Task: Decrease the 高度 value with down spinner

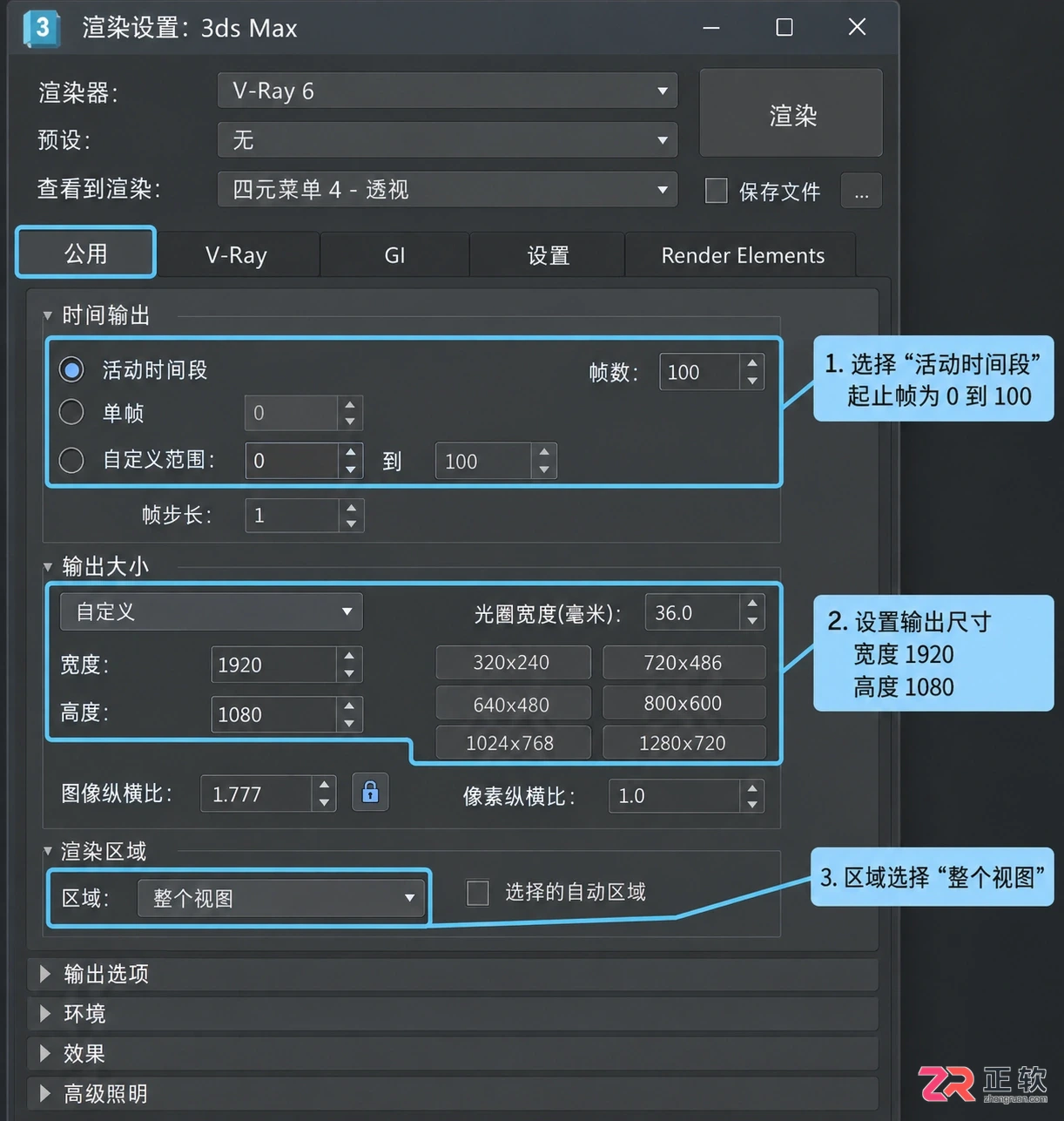Action: [349, 724]
